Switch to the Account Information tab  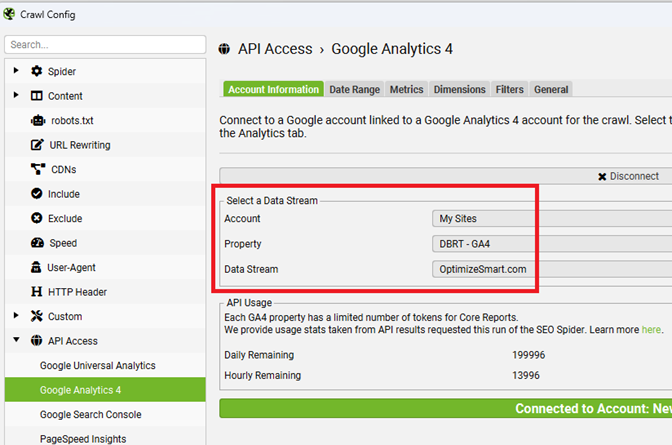point(273,89)
